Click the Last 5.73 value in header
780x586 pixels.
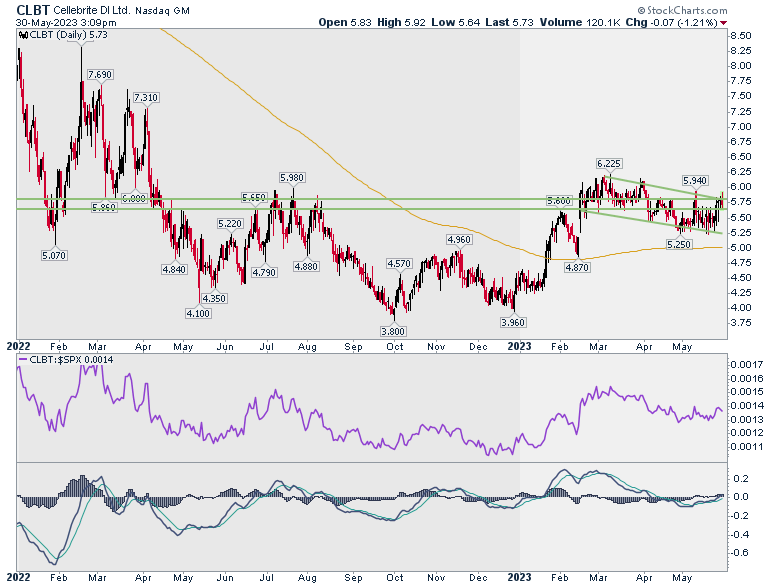pyautogui.click(x=509, y=22)
